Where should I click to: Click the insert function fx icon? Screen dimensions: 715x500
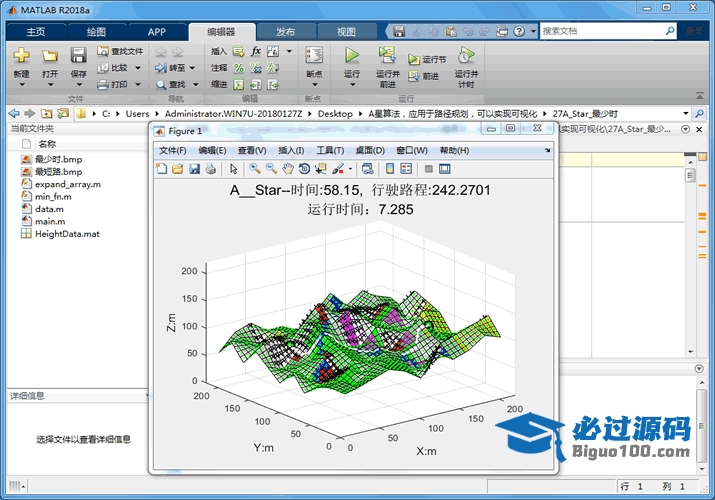coord(256,51)
